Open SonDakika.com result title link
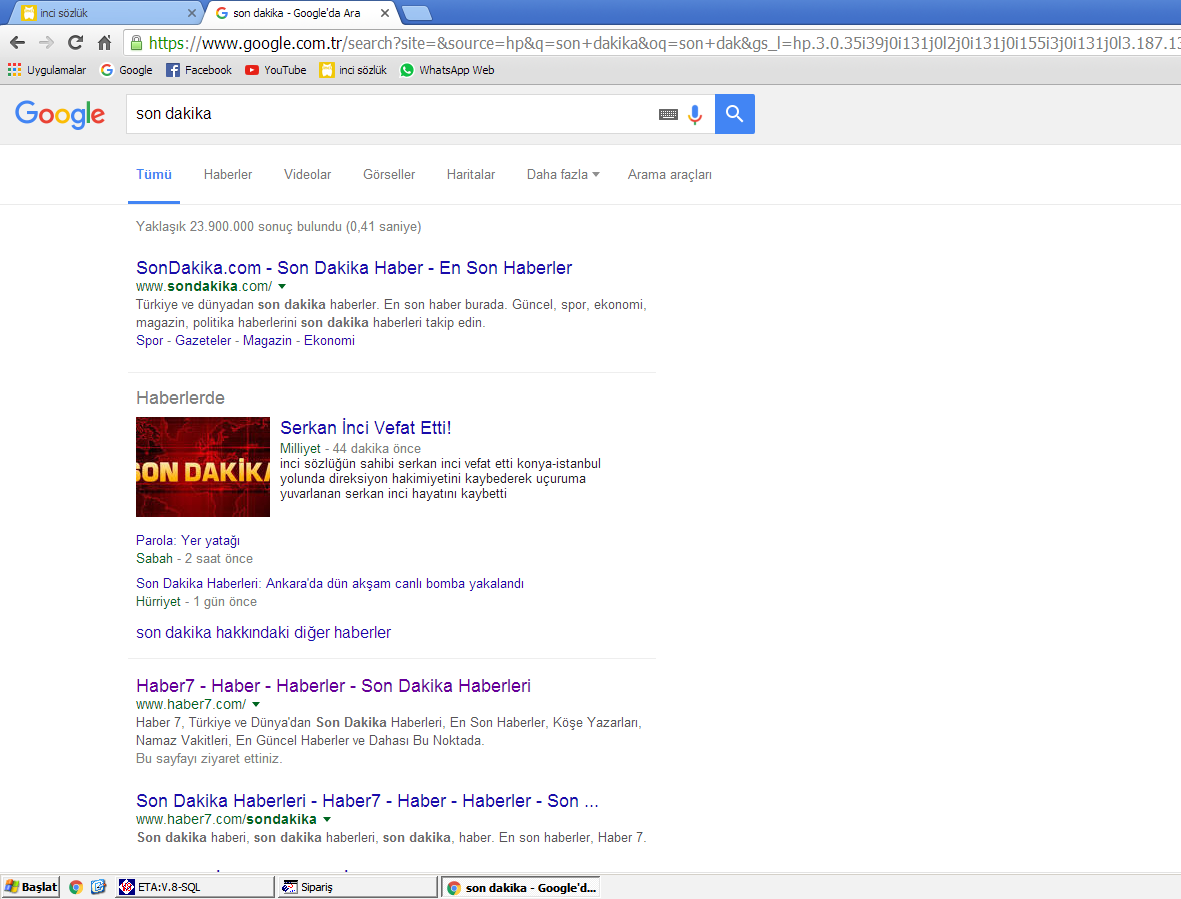The width and height of the screenshot is (1181, 899). click(x=354, y=268)
